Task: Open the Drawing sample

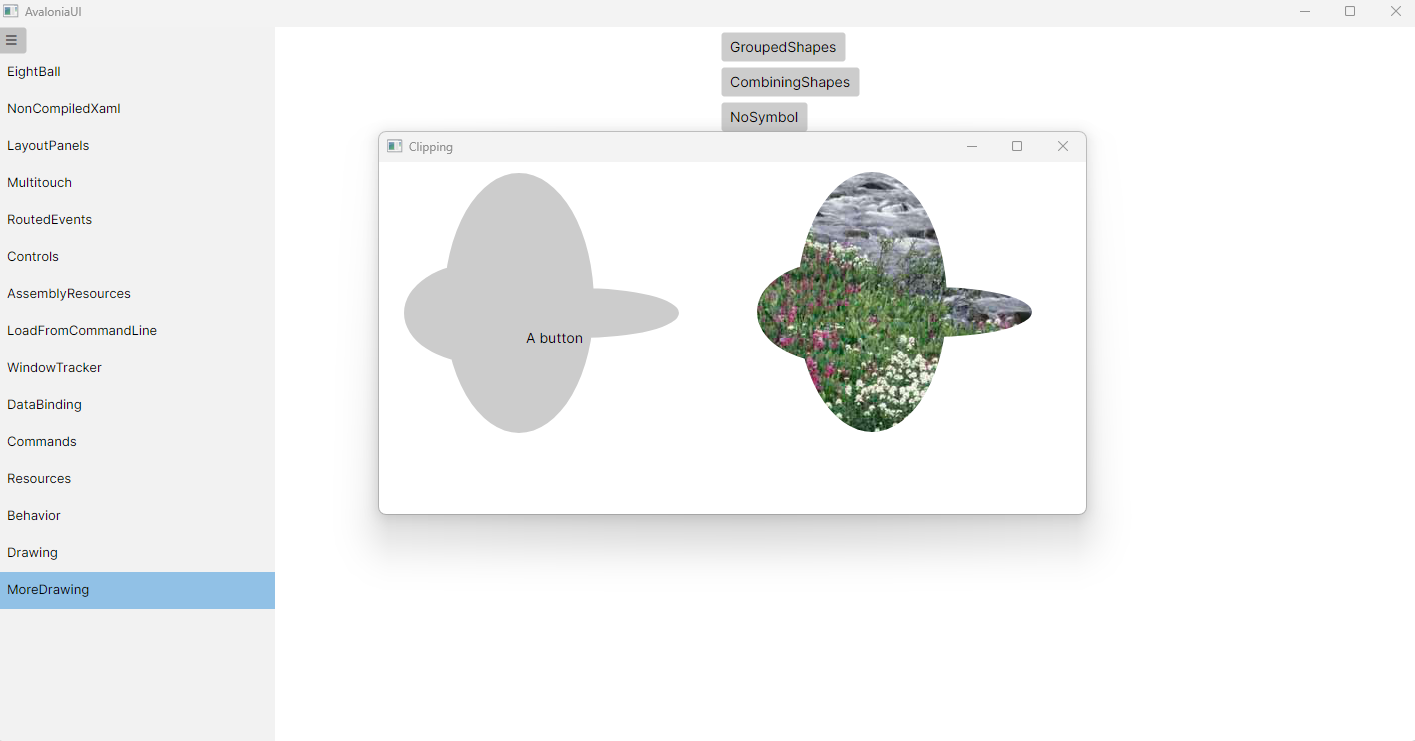Action: 137,553
